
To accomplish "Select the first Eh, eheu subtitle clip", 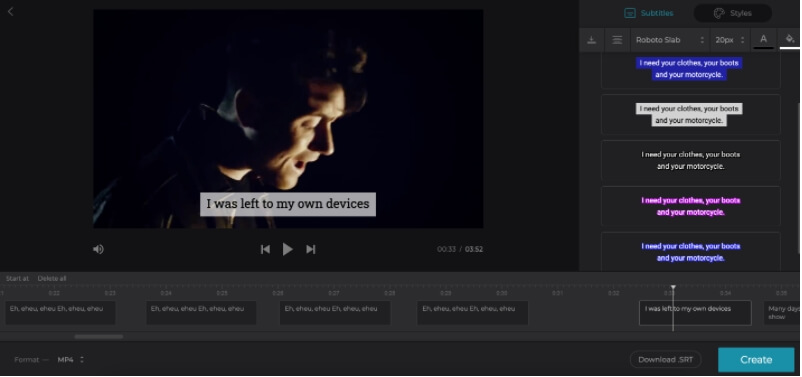I will (x=60, y=313).
